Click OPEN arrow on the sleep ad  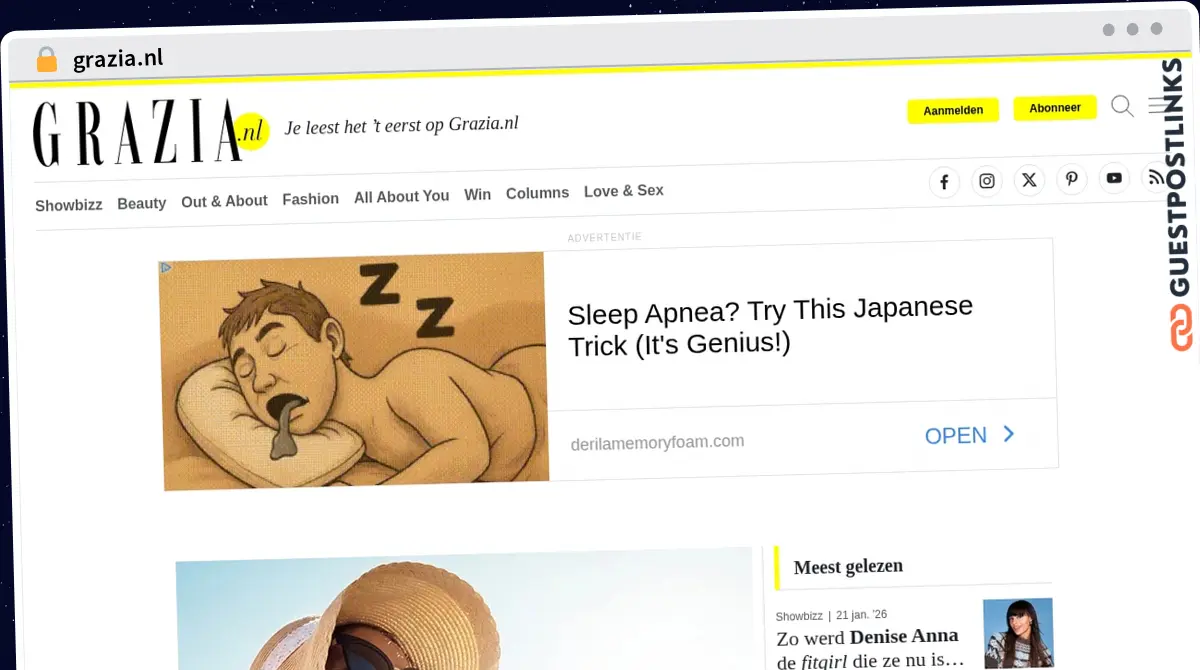(x=970, y=435)
